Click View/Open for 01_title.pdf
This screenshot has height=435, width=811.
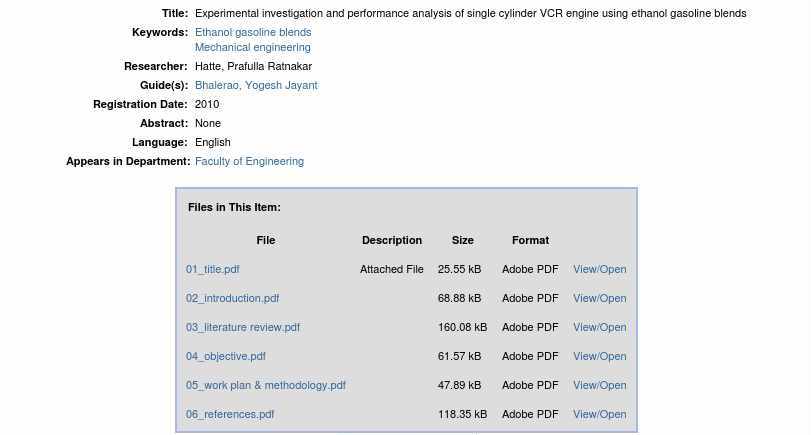(x=599, y=269)
